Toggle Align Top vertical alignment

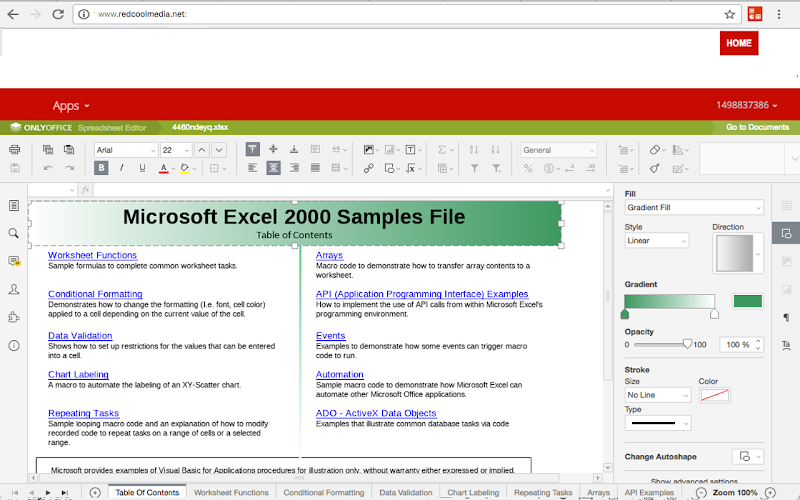pos(253,149)
